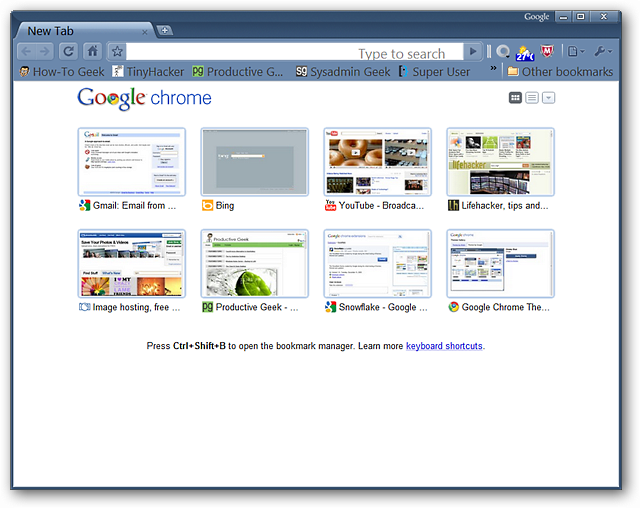Viewport: 640px width, 508px height.
Task: Follow the keyboard shortcuts link
Action: click(444, 346)
